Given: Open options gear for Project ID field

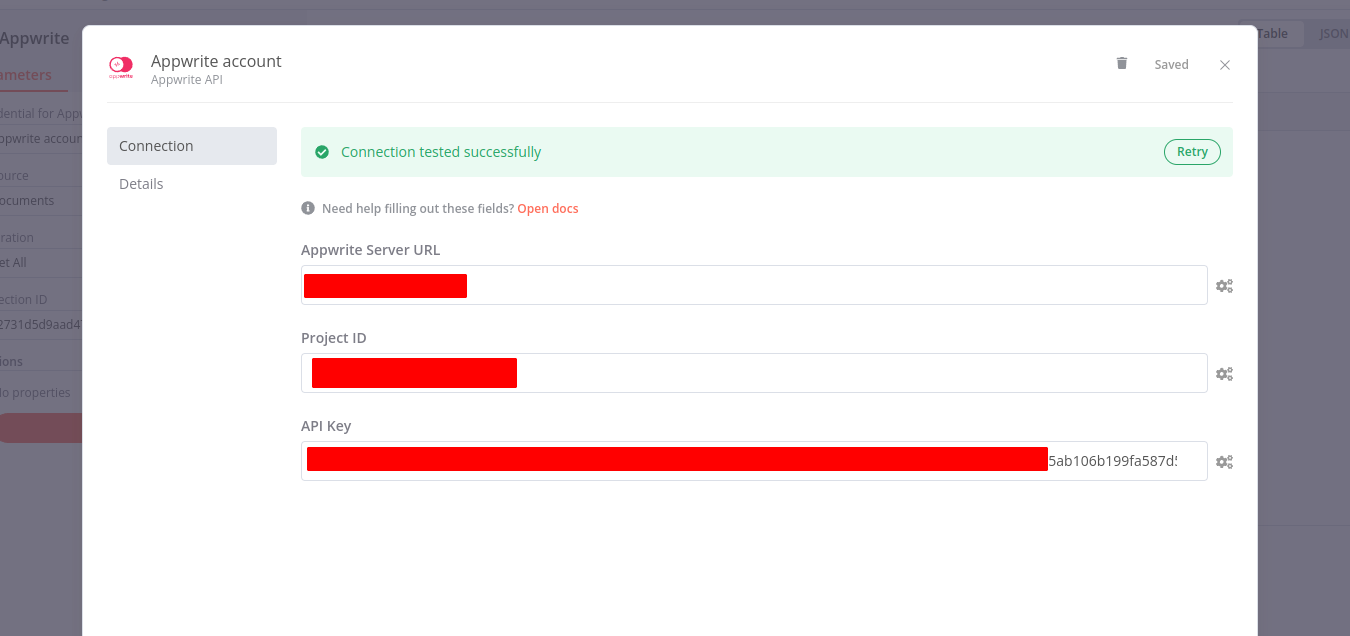Looking at the screenshot, I should click(1224, 374).
